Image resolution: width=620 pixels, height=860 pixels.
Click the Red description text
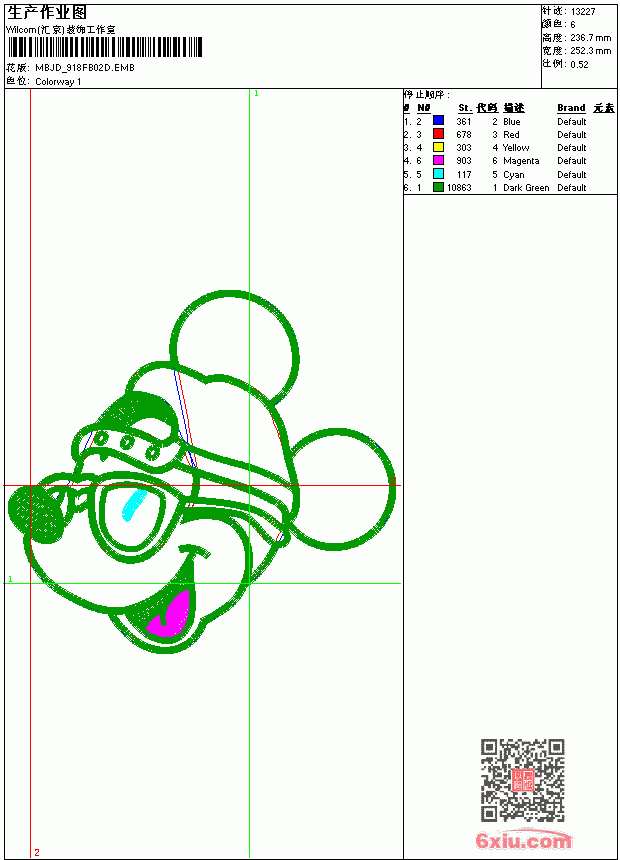click(511, 134)
